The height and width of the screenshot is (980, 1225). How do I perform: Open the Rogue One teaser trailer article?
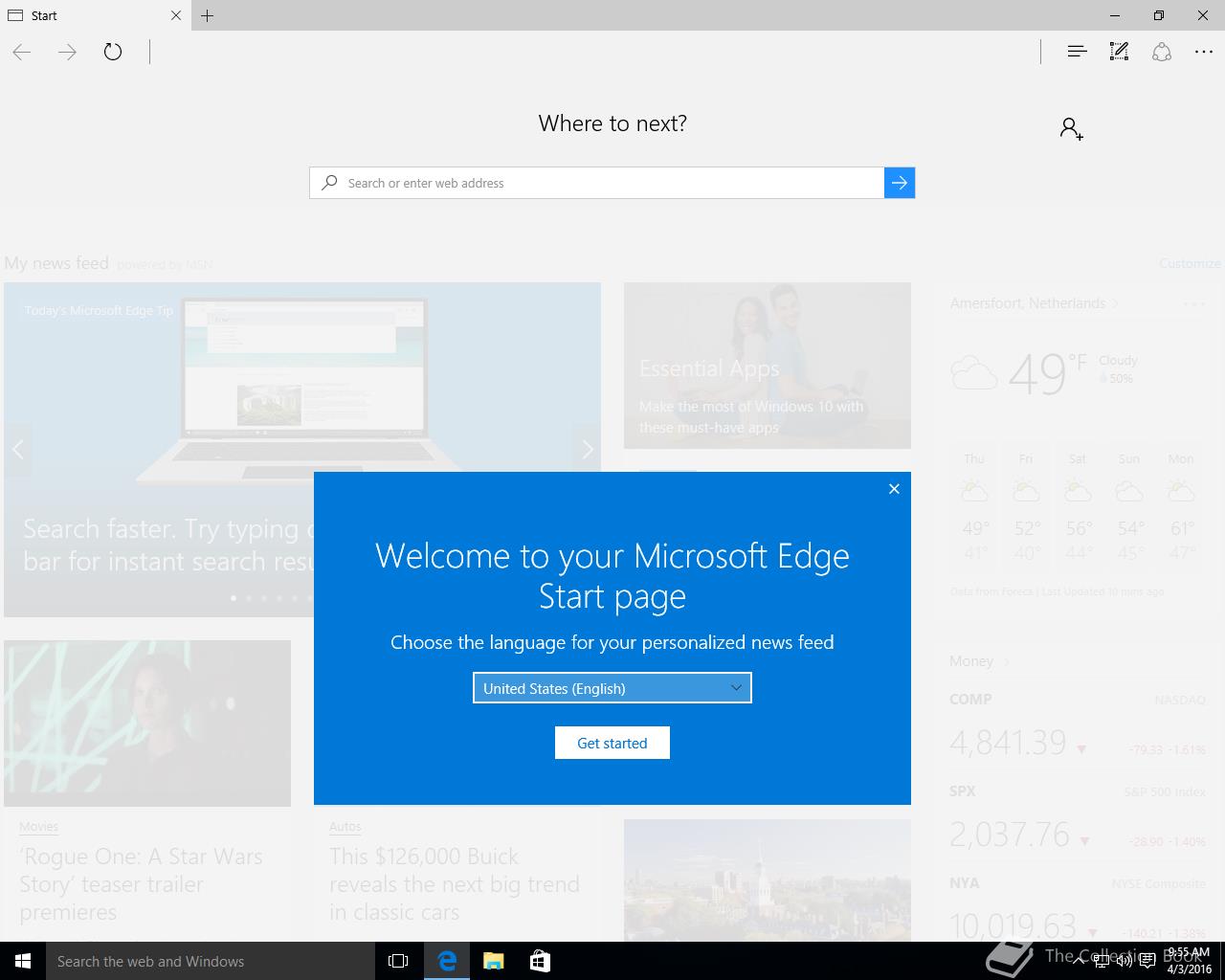pos(141,884)
